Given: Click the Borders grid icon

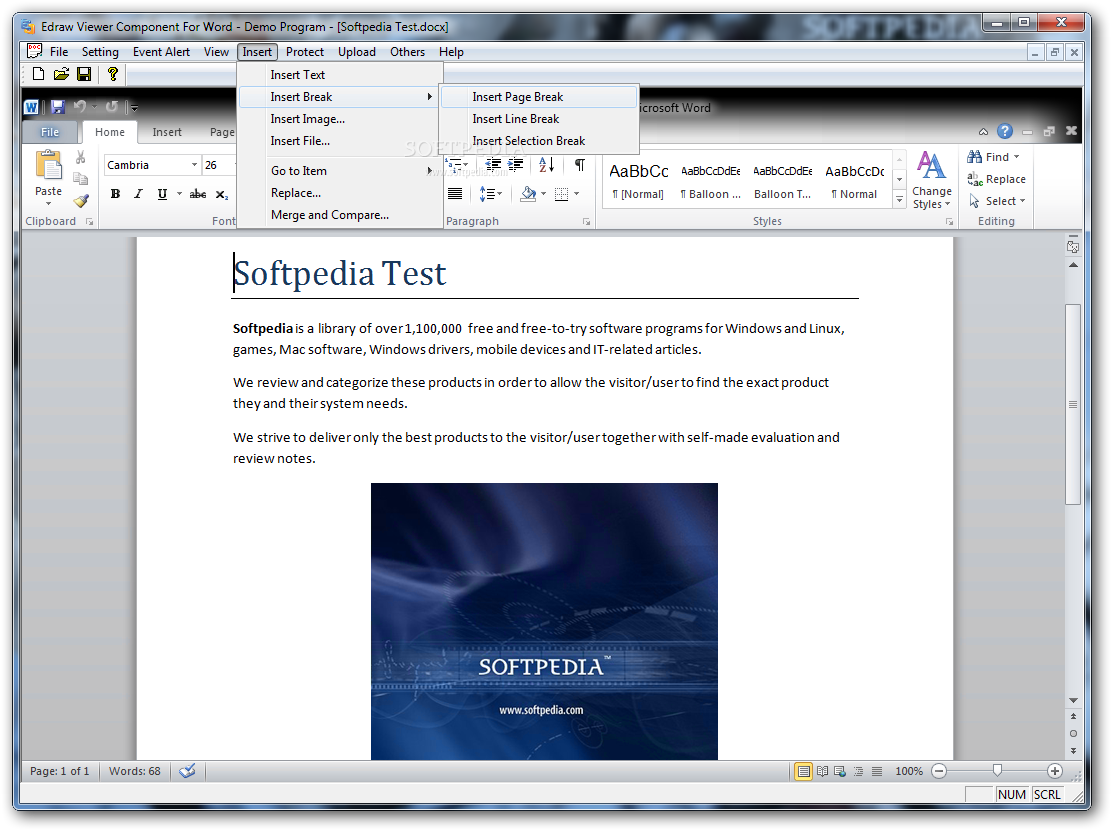Looking at the screenshot, I should [x=561, y=194].
